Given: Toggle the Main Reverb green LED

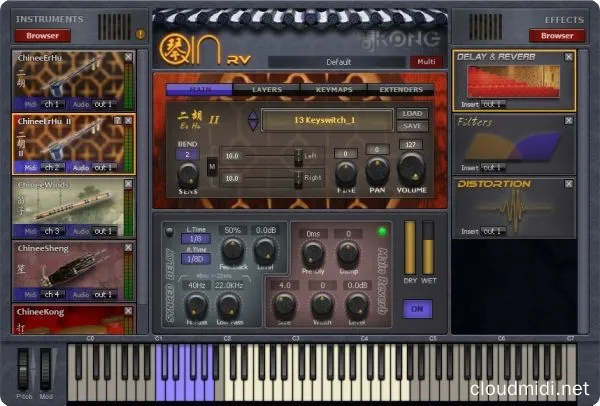Looking at the screenshot, I should click(x=382, y=231).
